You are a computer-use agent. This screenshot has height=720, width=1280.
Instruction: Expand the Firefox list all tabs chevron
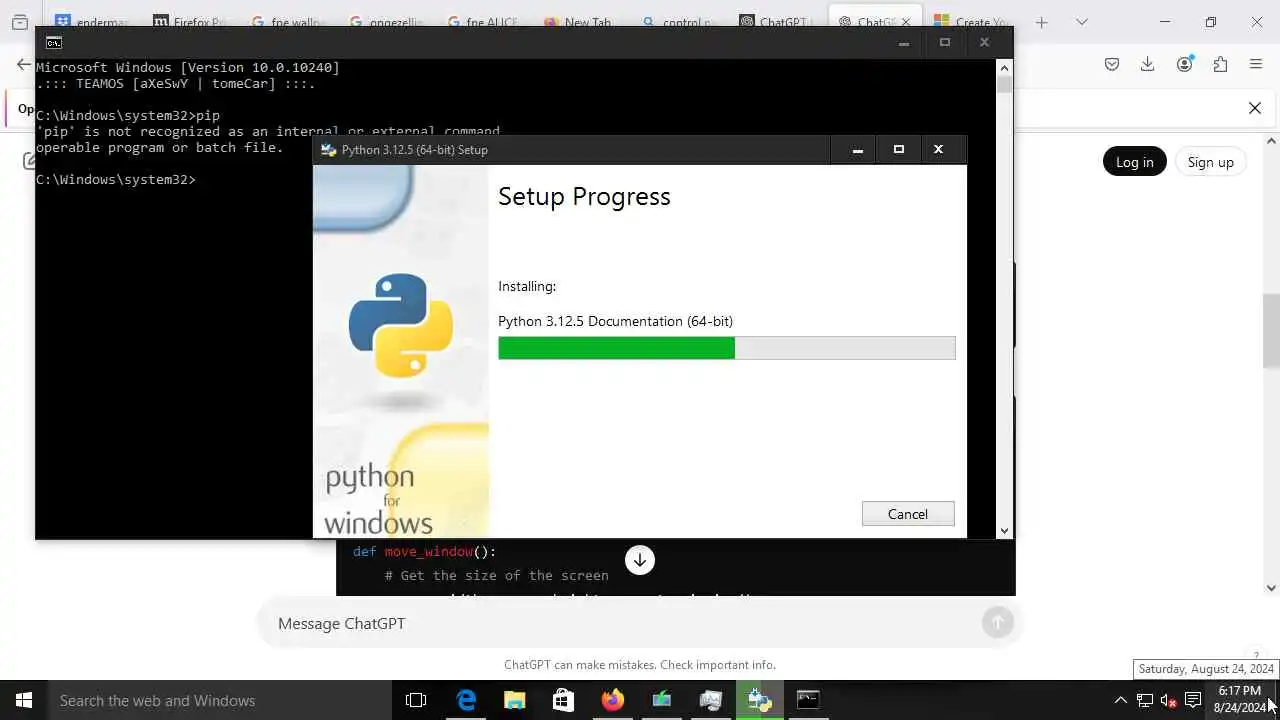[1081, 22]
